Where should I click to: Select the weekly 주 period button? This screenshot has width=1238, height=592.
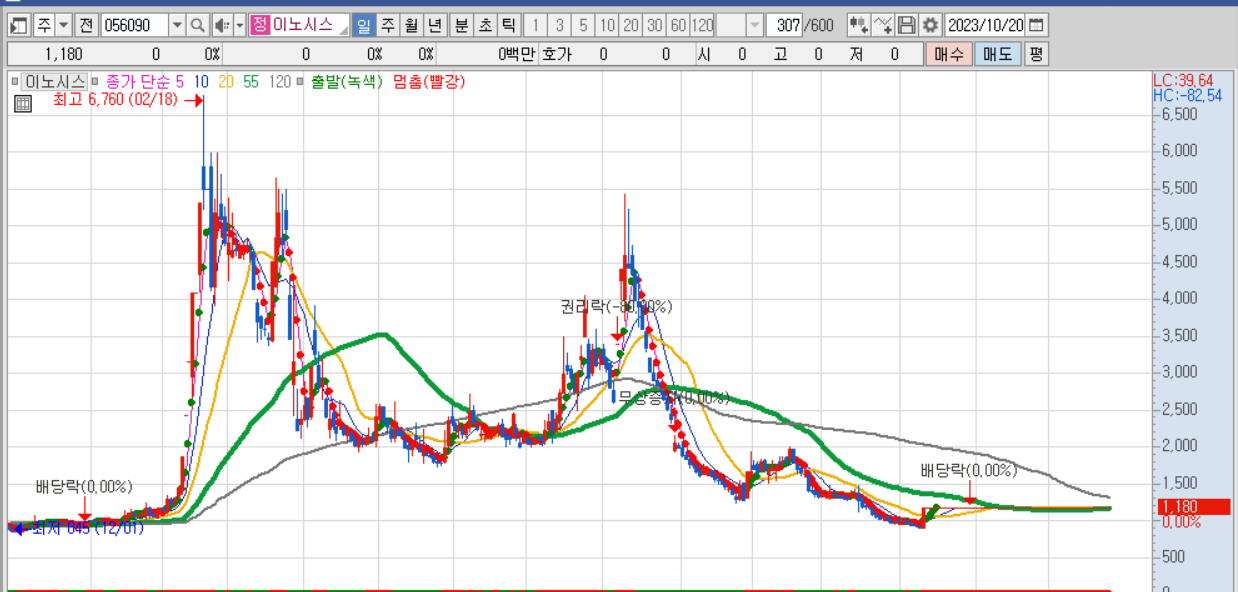tap(387, 25)
